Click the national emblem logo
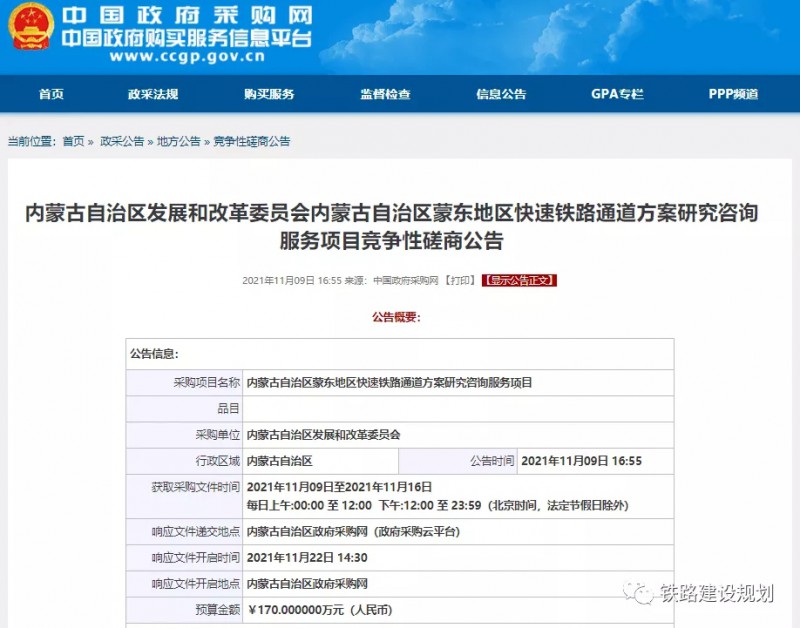The width and height of the screenshot is (800, 628). click(x=31, y=27)
